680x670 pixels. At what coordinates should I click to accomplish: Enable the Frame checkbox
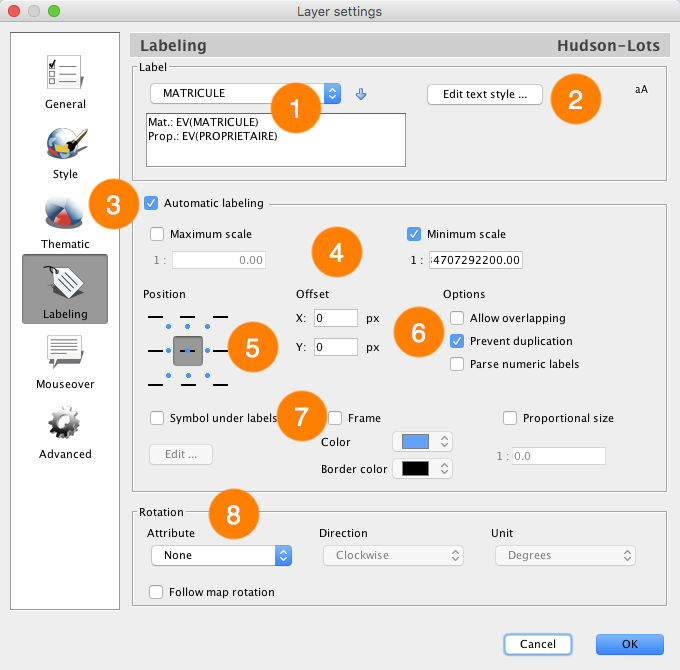tap(335, 418)
